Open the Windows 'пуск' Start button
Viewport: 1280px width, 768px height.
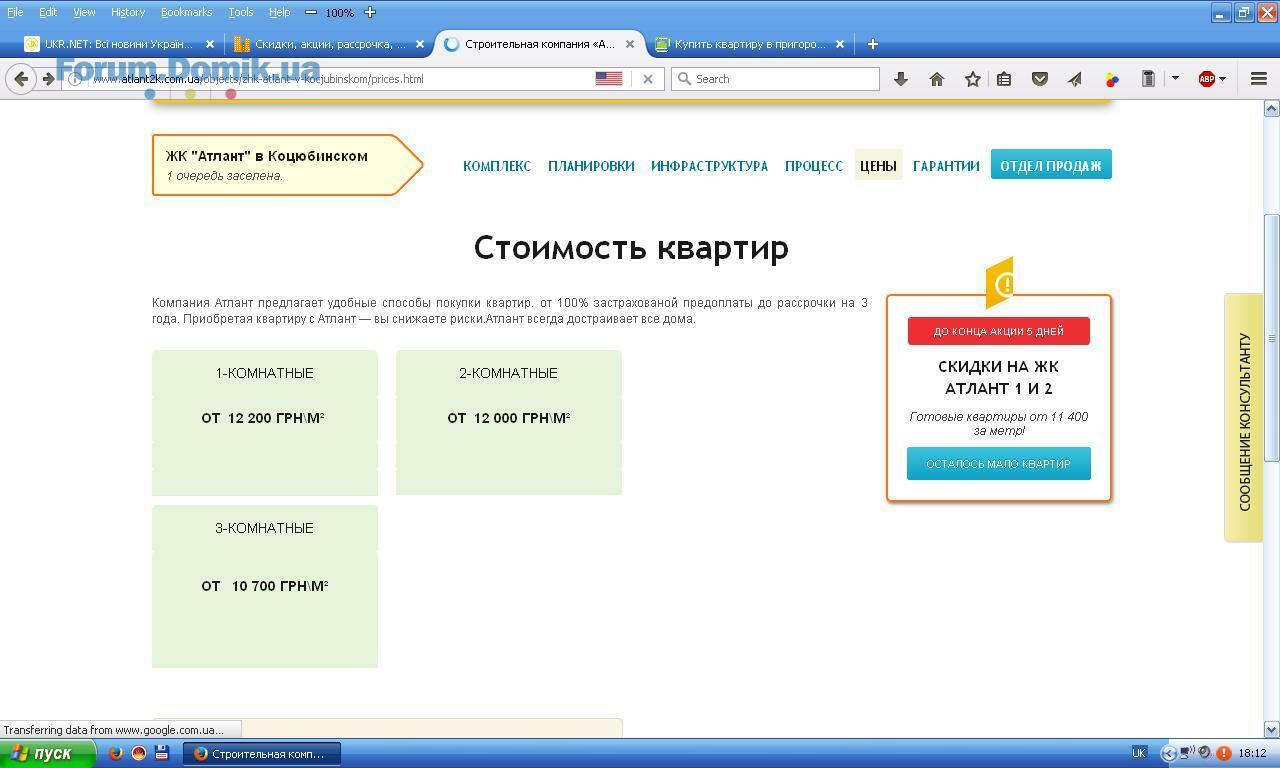pos(47,753)
